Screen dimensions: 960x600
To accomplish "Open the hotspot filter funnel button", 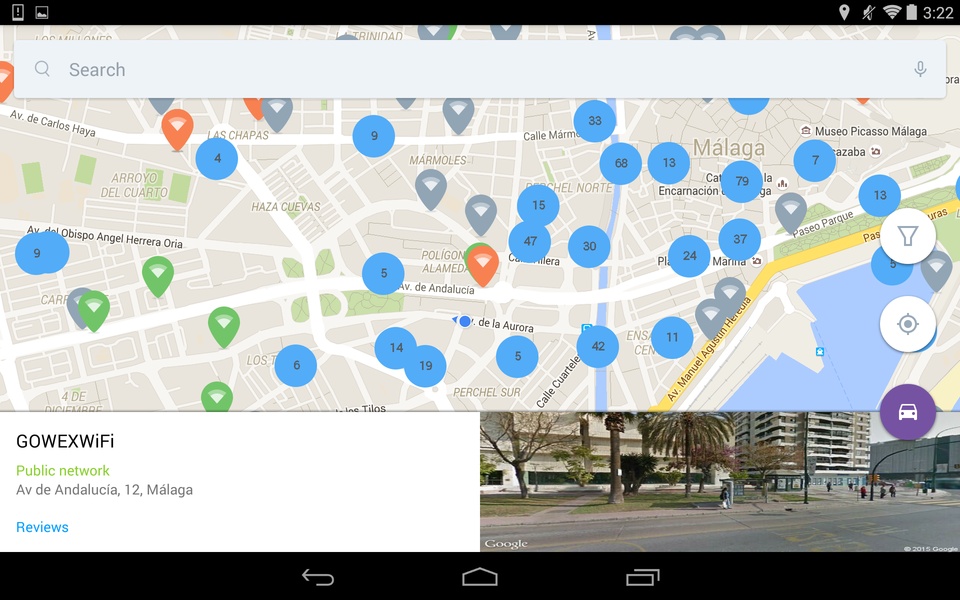I will pyautogui.click(x=907, y=236).
